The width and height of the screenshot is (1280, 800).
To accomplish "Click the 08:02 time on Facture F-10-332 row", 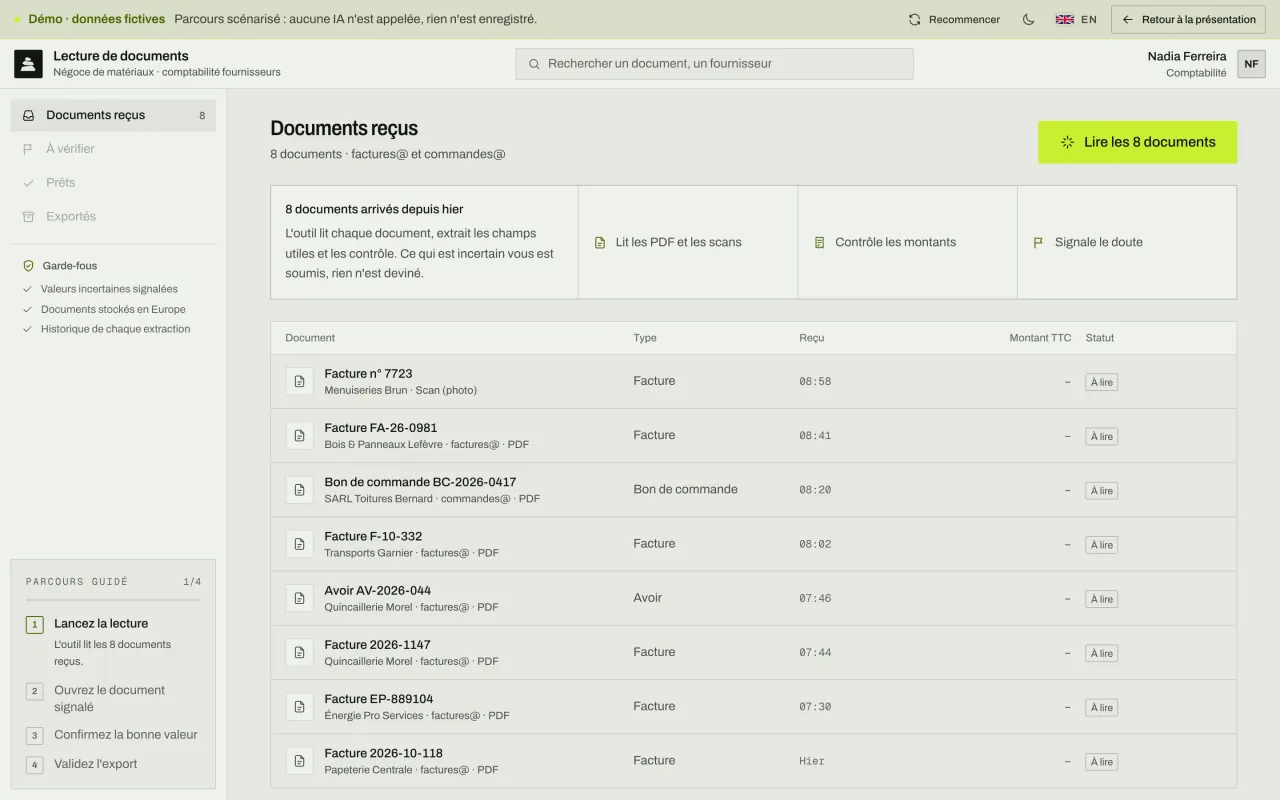I will (x=815, y=544).
